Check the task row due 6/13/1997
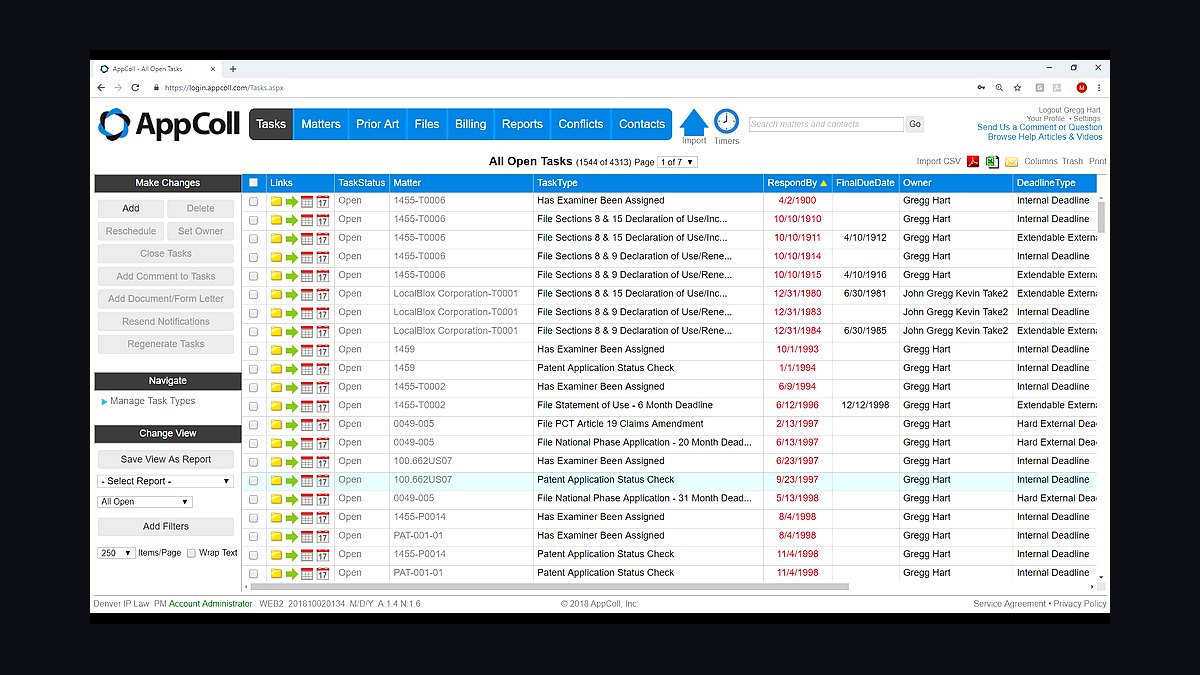Viewport: 1200px width, 675px height. pyautogui.click(x=253, y=444)
